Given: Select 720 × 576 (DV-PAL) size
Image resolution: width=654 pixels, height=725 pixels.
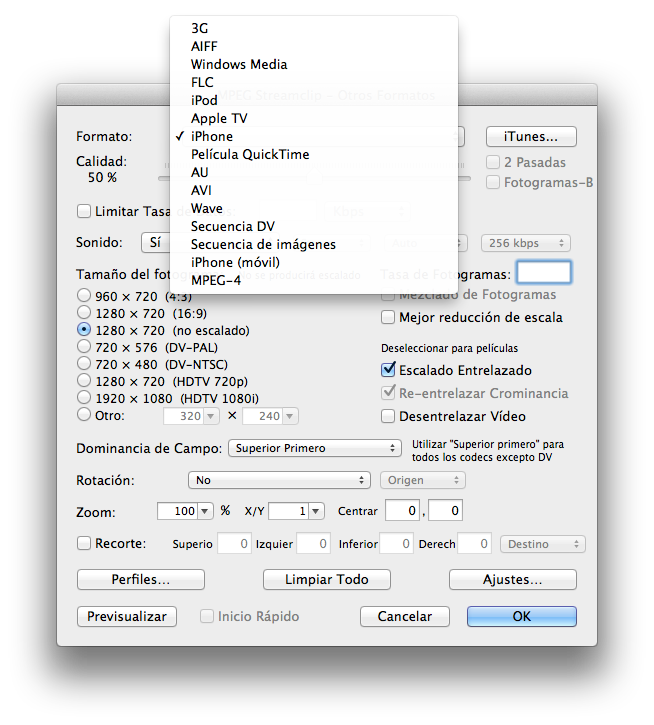Looking at the screenshot, I should click(84, 346).
